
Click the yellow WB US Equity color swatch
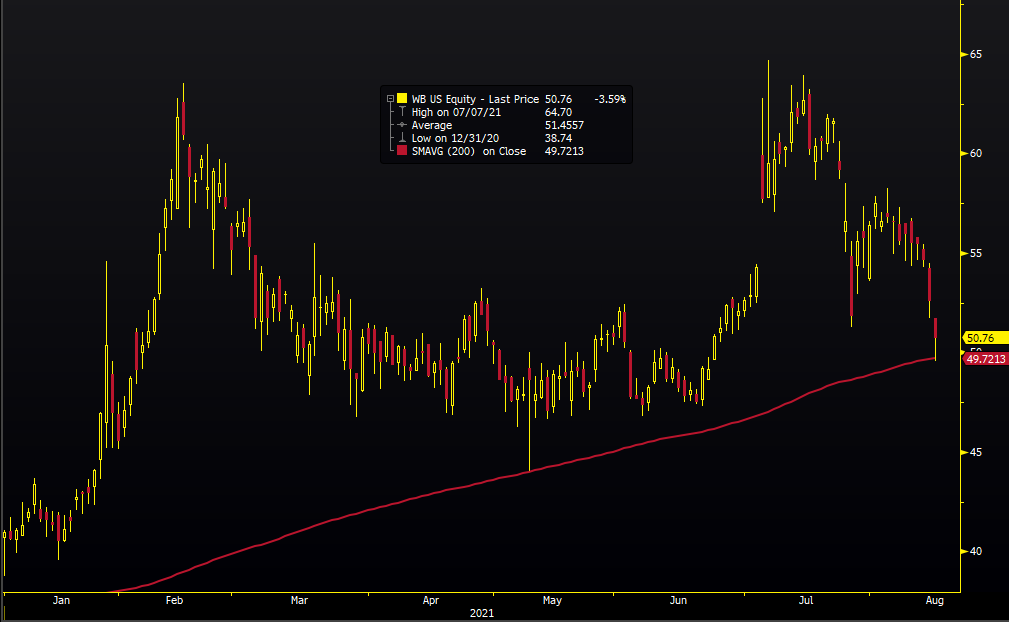(x=402, y=98)
